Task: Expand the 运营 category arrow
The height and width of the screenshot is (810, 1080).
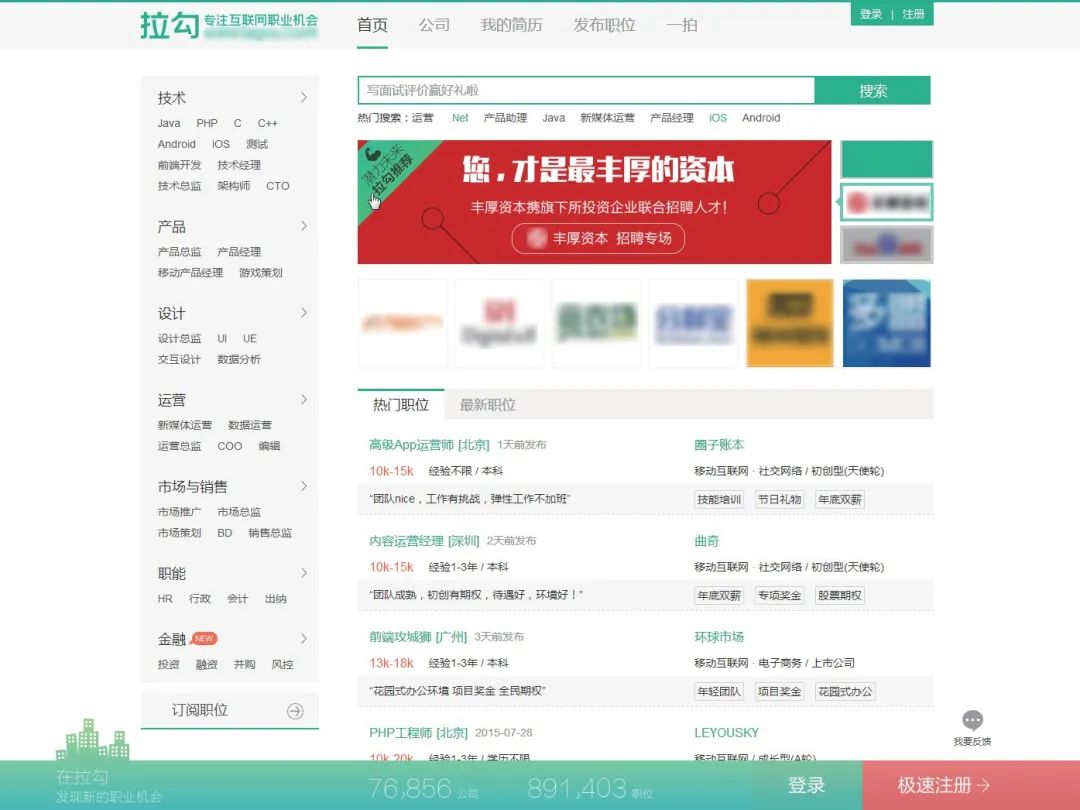Action: [304, 399]
